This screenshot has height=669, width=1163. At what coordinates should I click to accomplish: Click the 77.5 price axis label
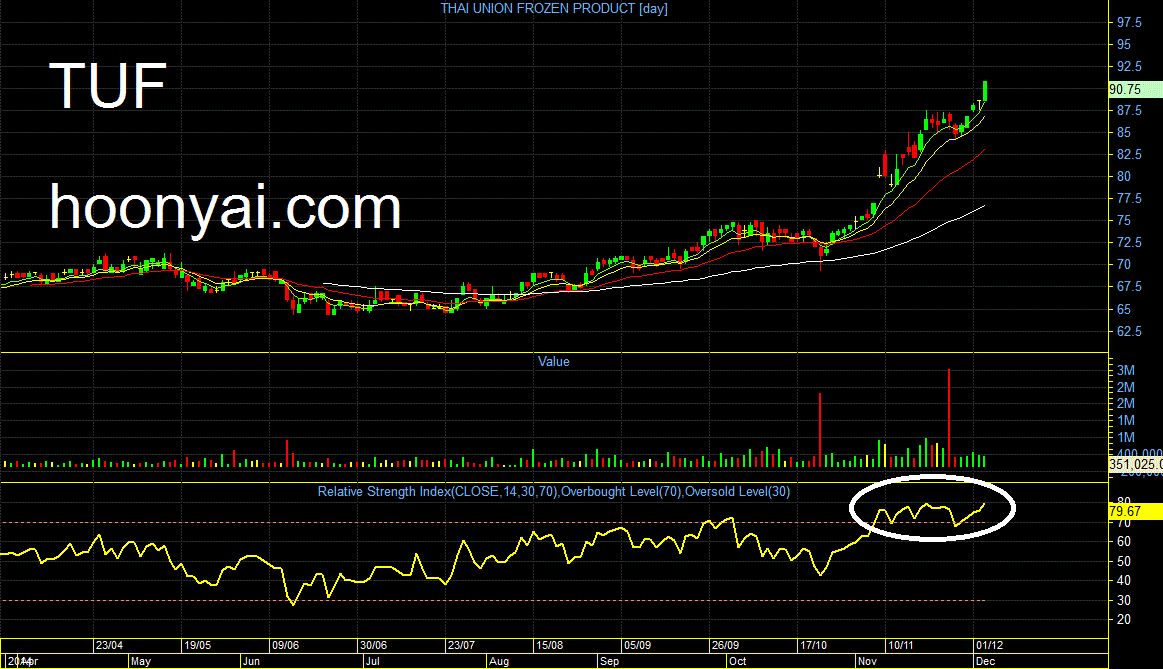[x=1129, y=199]
